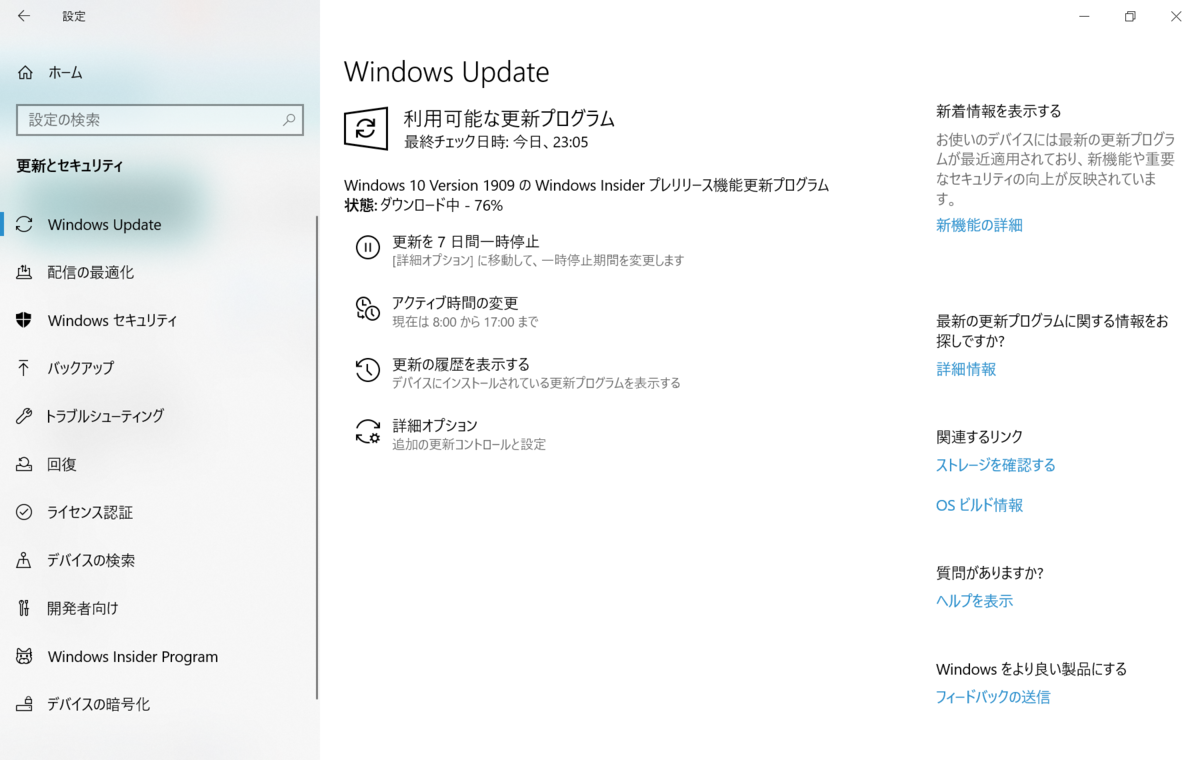Click the 現在は 8:00 から 17:00 まで text
1200x760 pixels.
[465, 322]
